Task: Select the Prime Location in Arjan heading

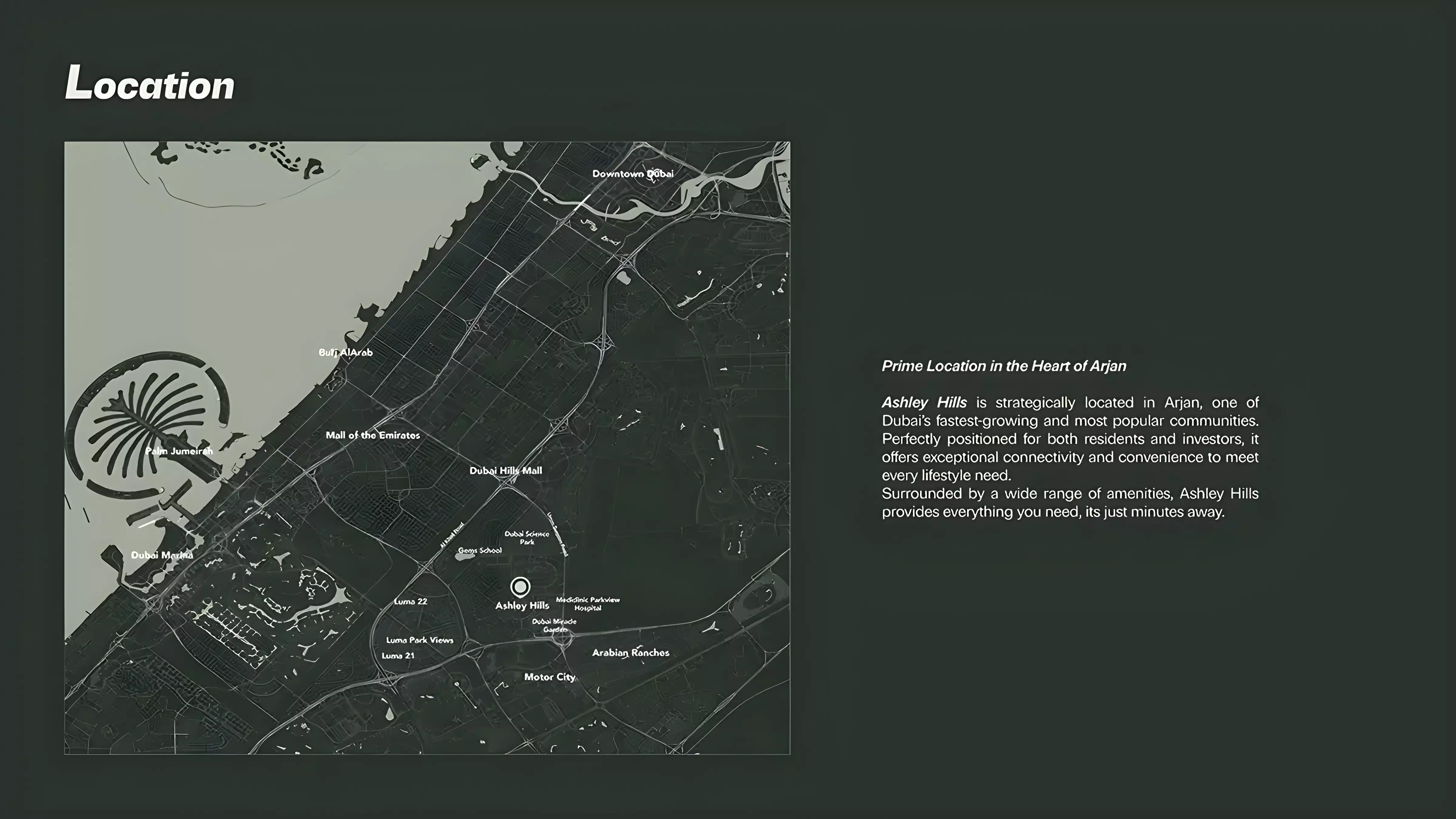Action: [x=1004, y=366]
